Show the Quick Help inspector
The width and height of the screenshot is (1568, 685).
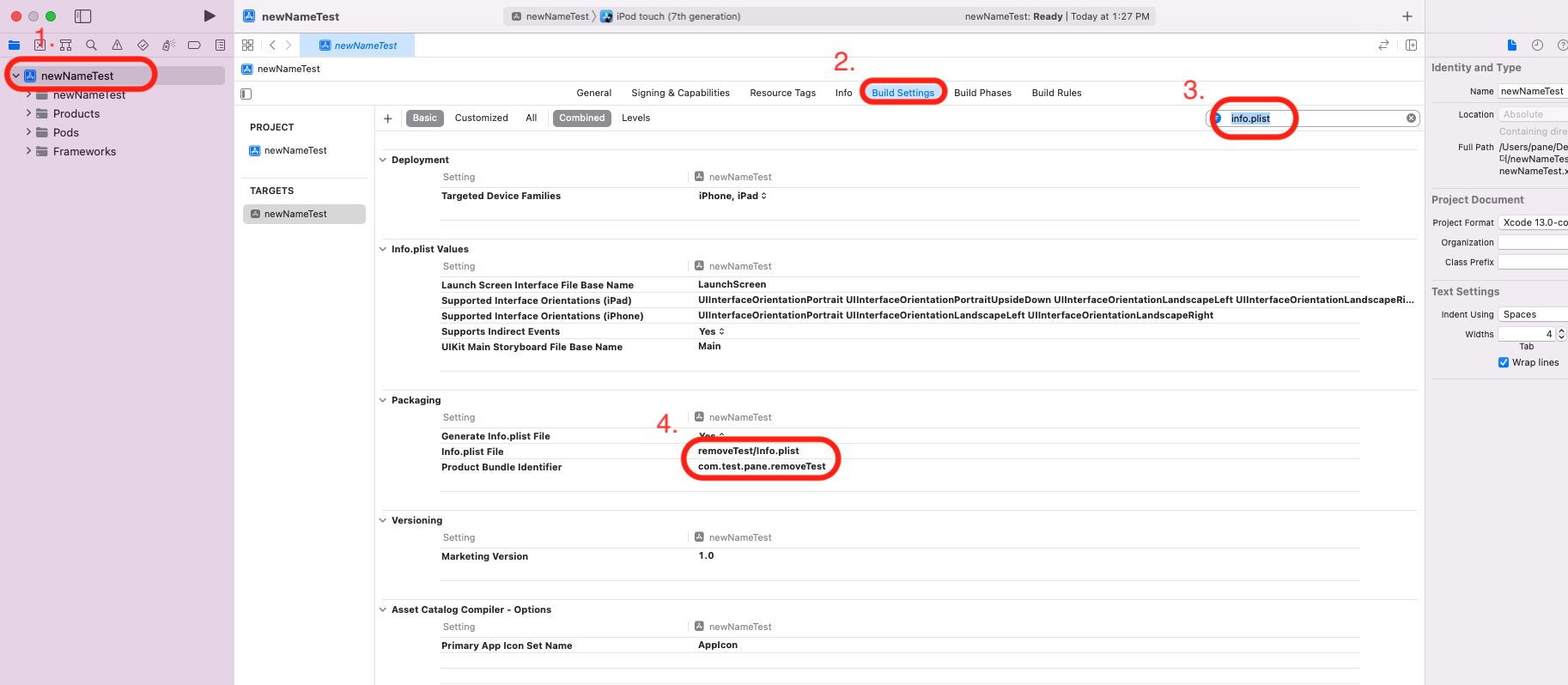(1562, 45)
